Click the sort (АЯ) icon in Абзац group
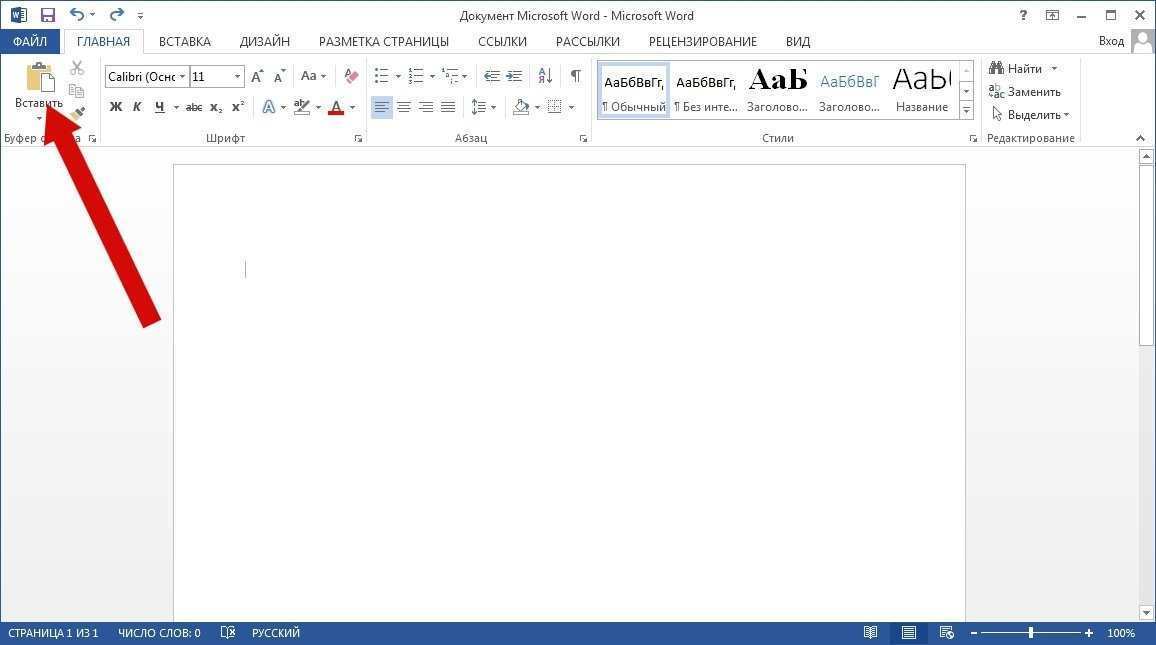 pyautogui.click(x=544, y=75)
